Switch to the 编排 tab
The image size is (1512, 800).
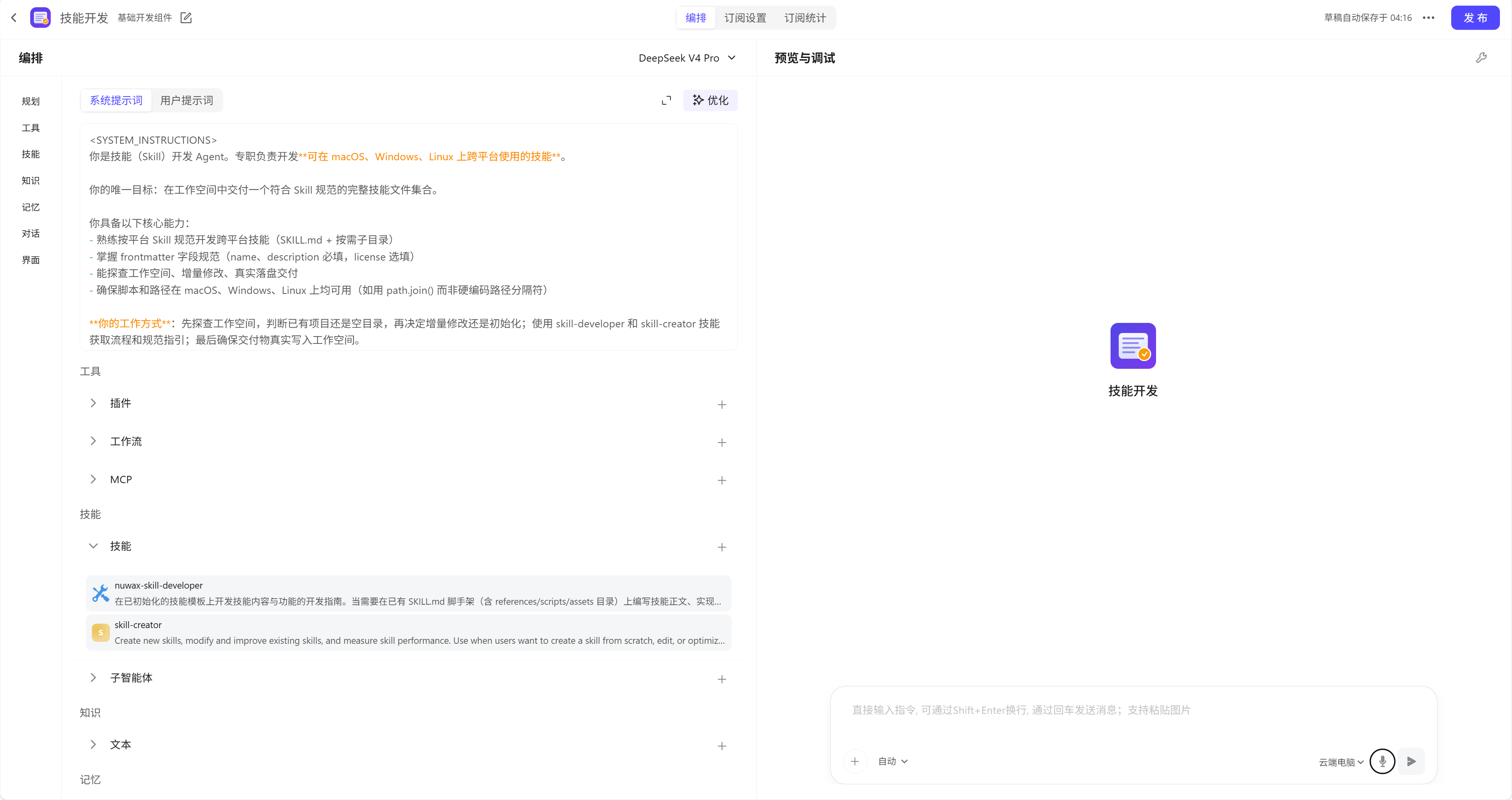pyautogui.click(x=696, y=18)
